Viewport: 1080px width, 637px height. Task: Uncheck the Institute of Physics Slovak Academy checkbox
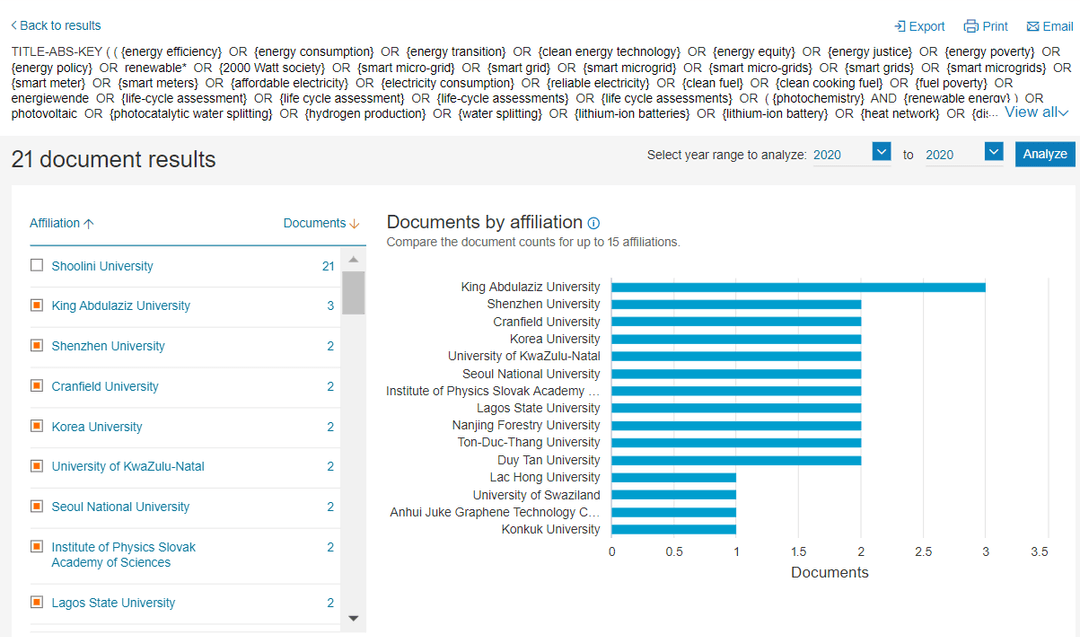tap(37, 547)
